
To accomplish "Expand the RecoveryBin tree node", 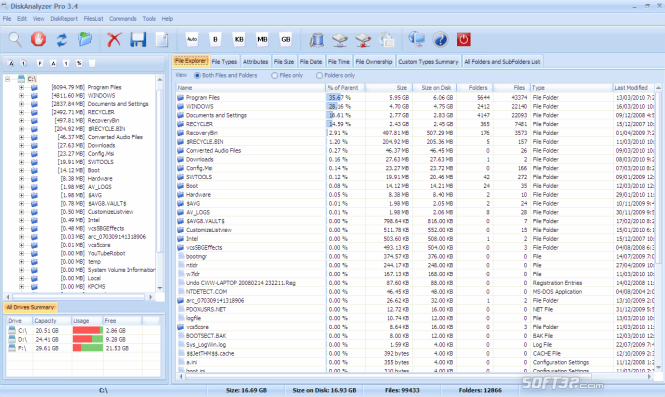I will pyautogui.click(x=21, y=120).
